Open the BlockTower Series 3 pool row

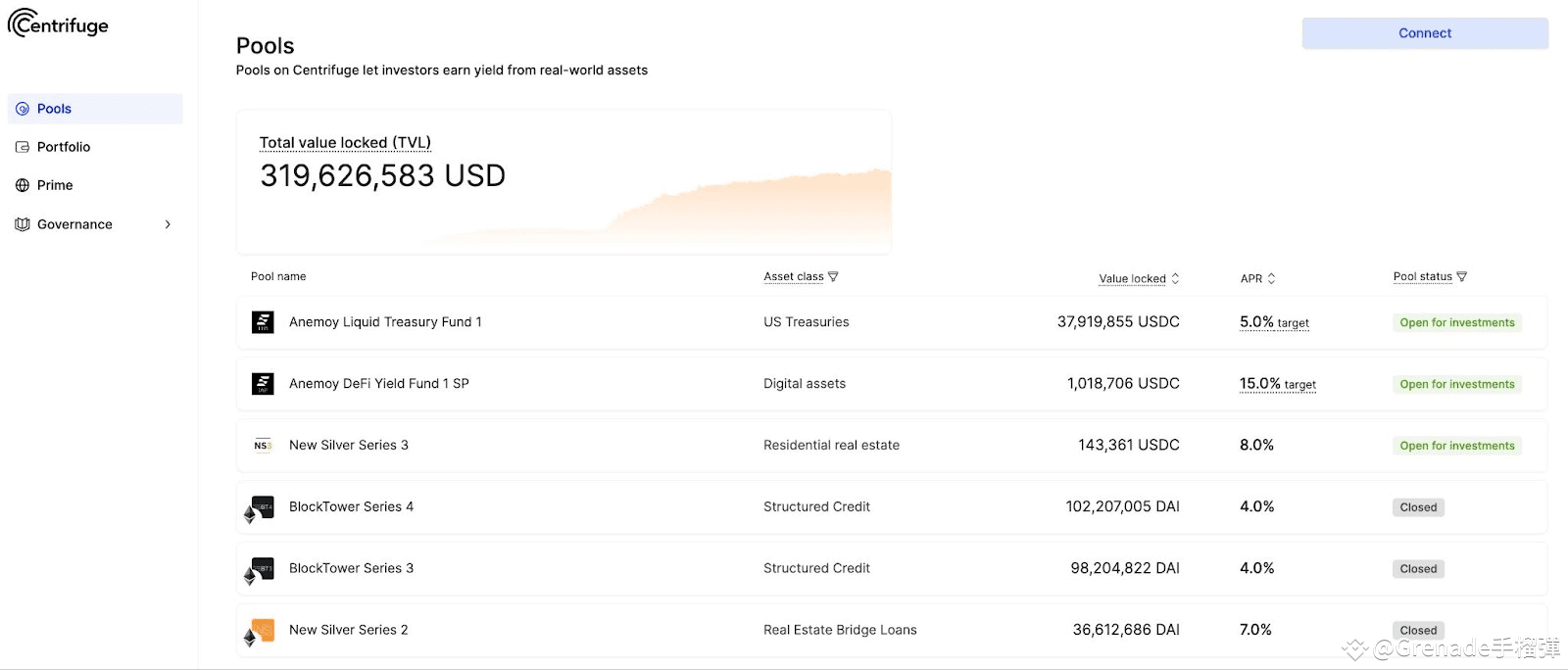(x=892, y=568)
